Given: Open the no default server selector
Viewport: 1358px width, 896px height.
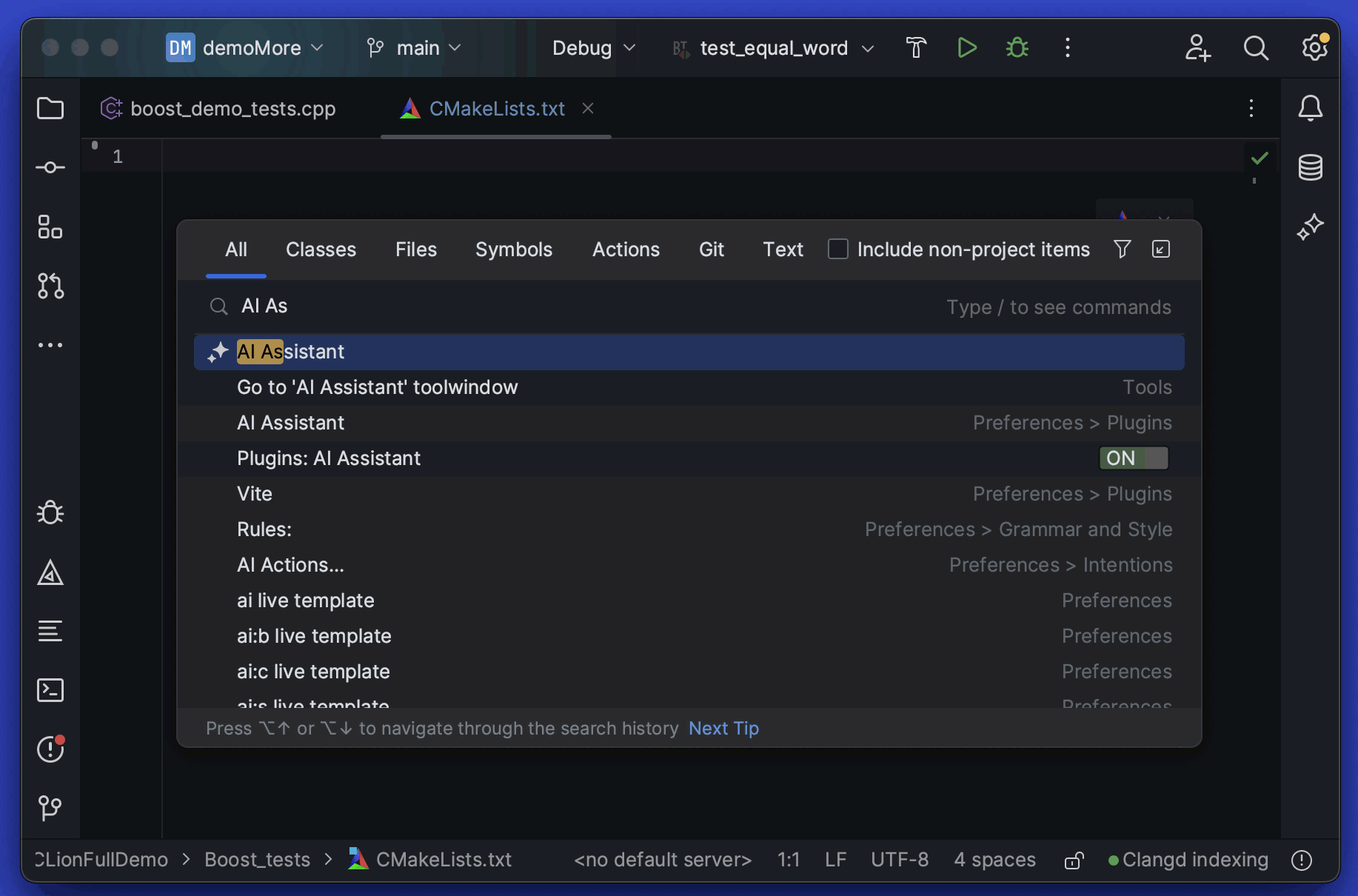Looking at the screenshot, I should tap(663, 860).
